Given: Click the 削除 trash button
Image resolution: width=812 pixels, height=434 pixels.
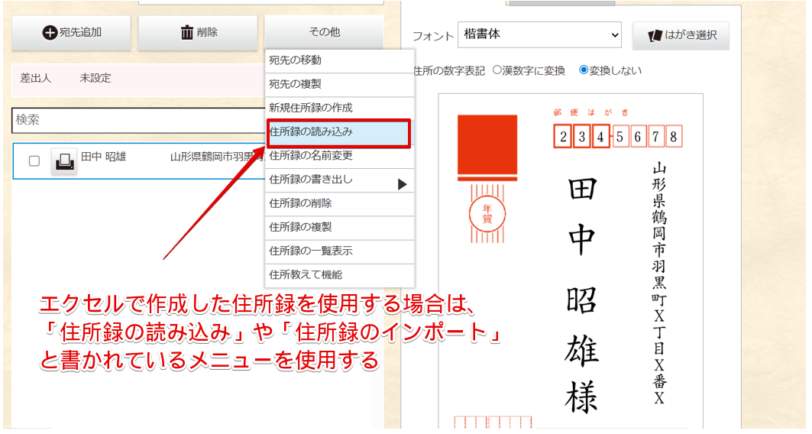Looking at the screenshot, I should pyautogui.click(x=198, y=33).
